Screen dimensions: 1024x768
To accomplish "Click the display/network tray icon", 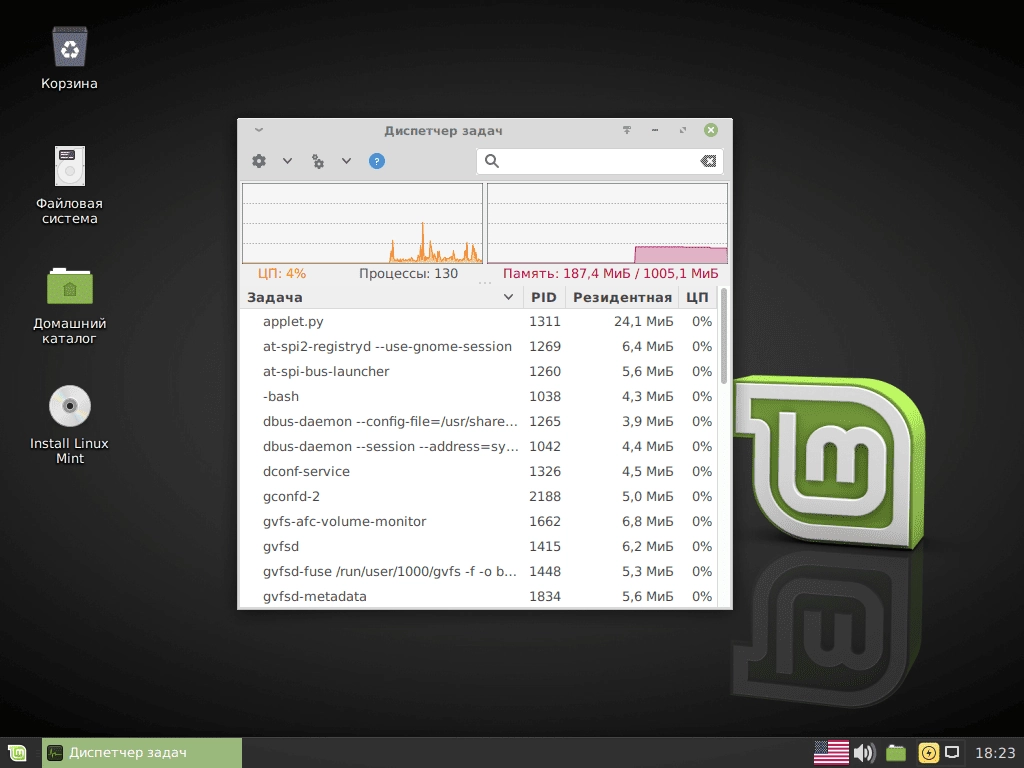I will pos(952,753).
